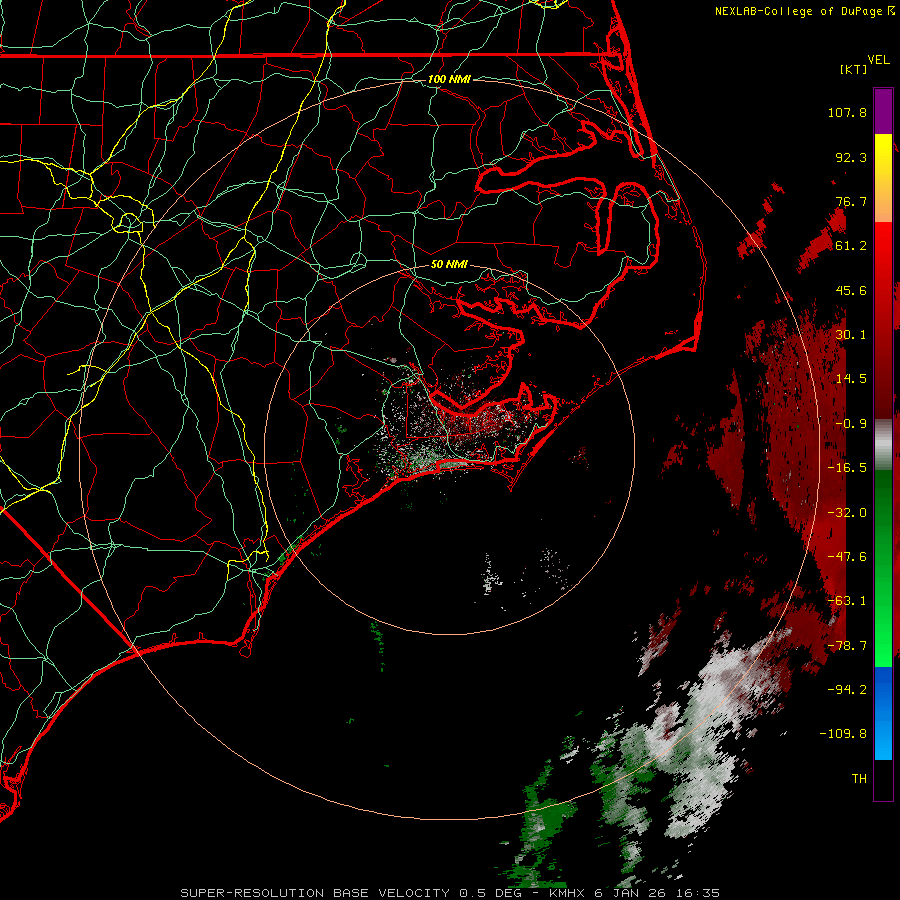Click the -109.8 legend value

[843, 734]
